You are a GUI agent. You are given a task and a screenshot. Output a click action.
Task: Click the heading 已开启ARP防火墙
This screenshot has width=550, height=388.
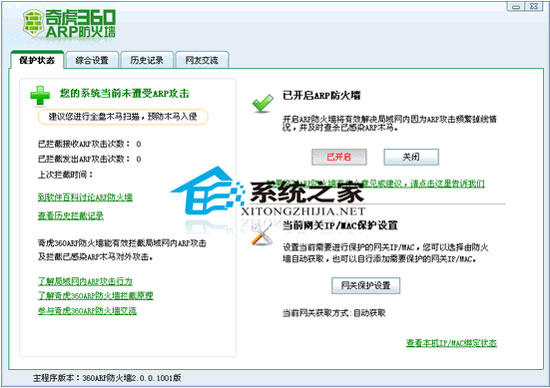322,95
